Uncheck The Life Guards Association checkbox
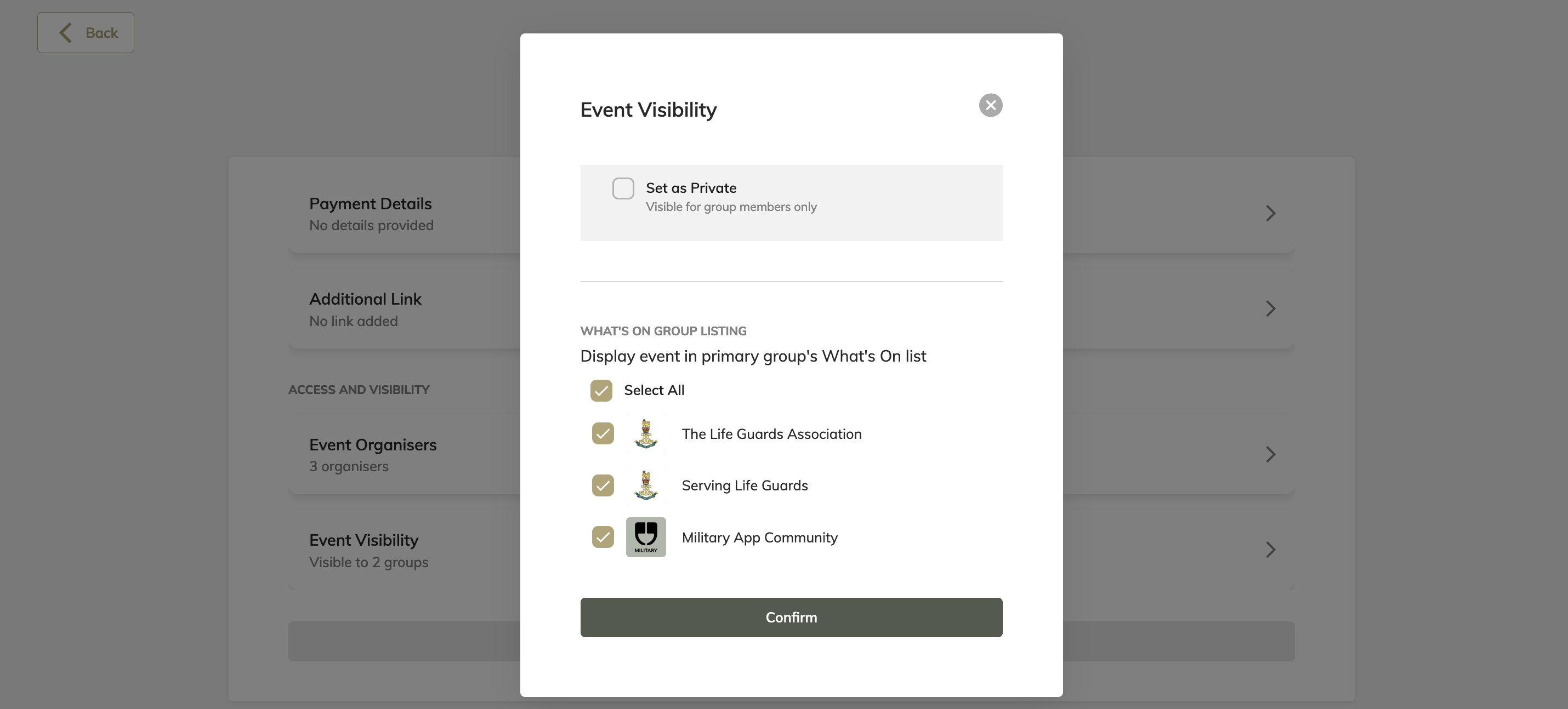The height and width of the screenshot is (709, 1568). point(603,433)
